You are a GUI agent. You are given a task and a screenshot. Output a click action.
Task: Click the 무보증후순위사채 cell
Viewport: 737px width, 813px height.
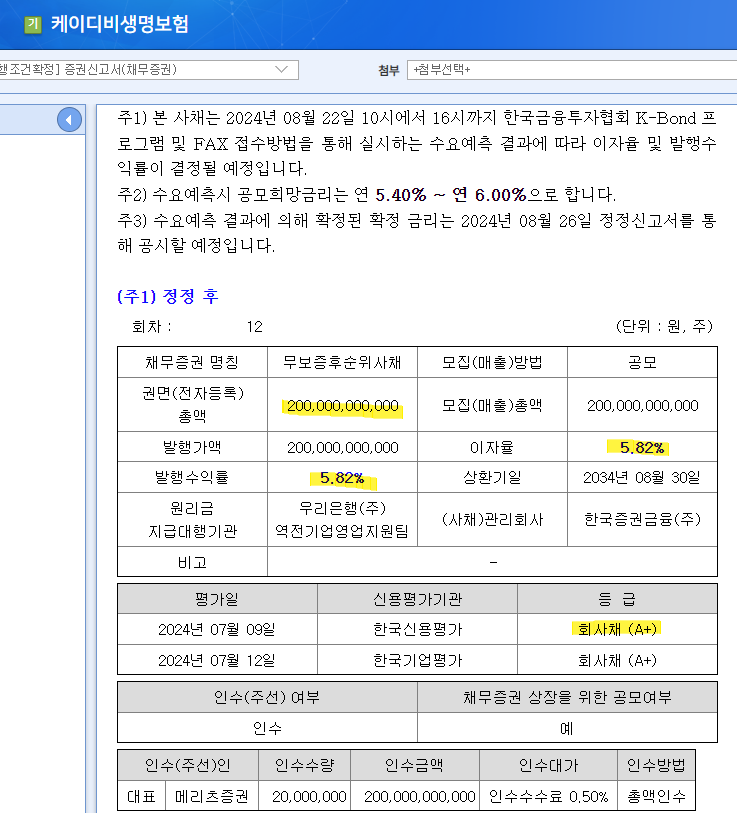pyautogui.click(x=342, y=362)
